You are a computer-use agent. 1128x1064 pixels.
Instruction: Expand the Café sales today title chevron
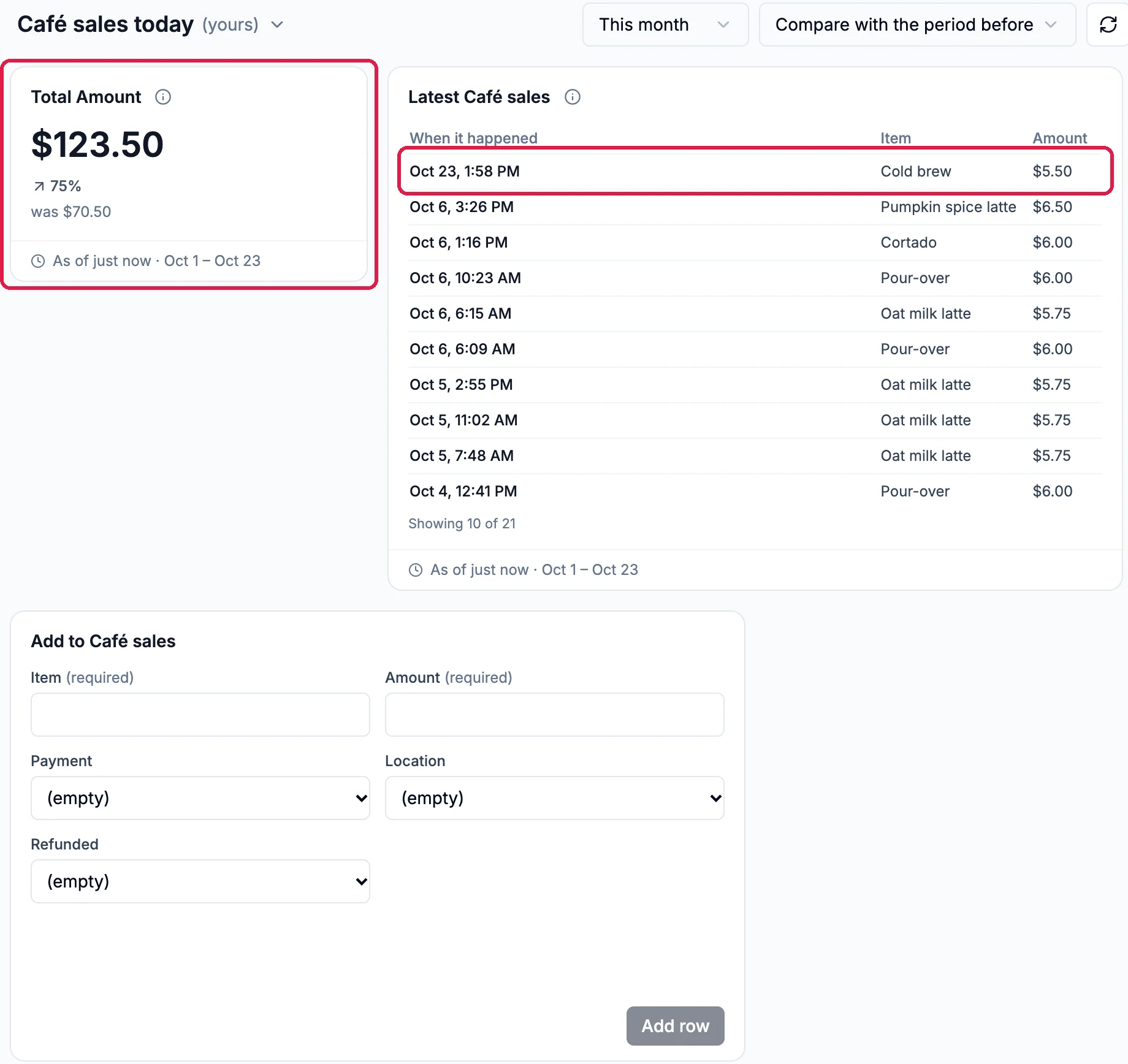(x=277, y=25)
